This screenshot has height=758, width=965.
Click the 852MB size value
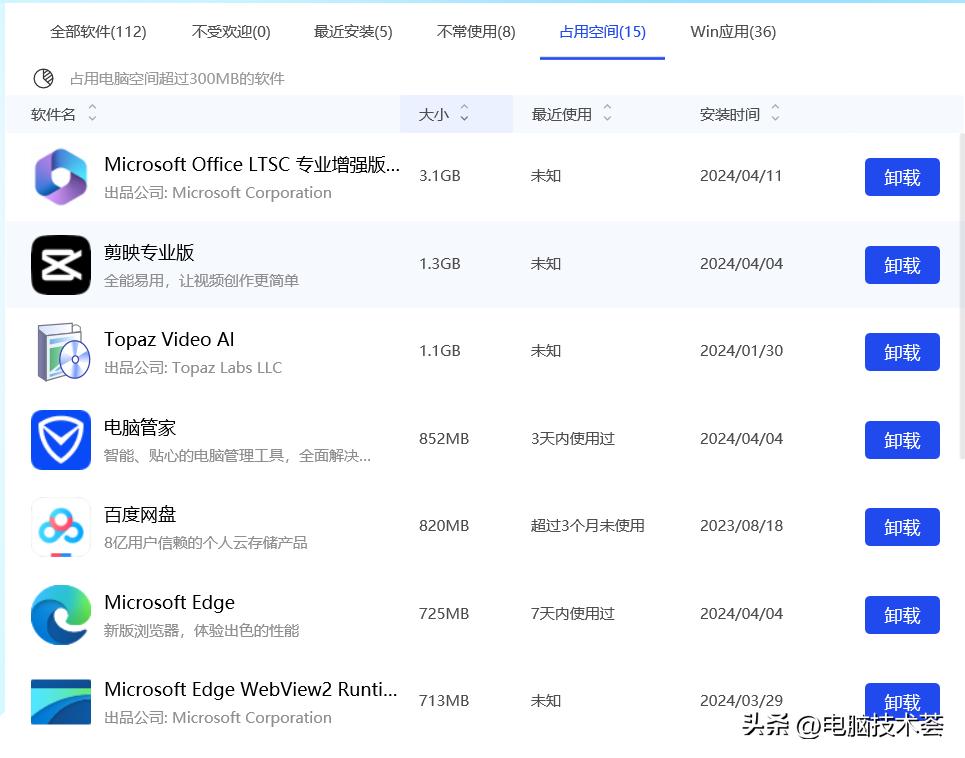(444, 439)
